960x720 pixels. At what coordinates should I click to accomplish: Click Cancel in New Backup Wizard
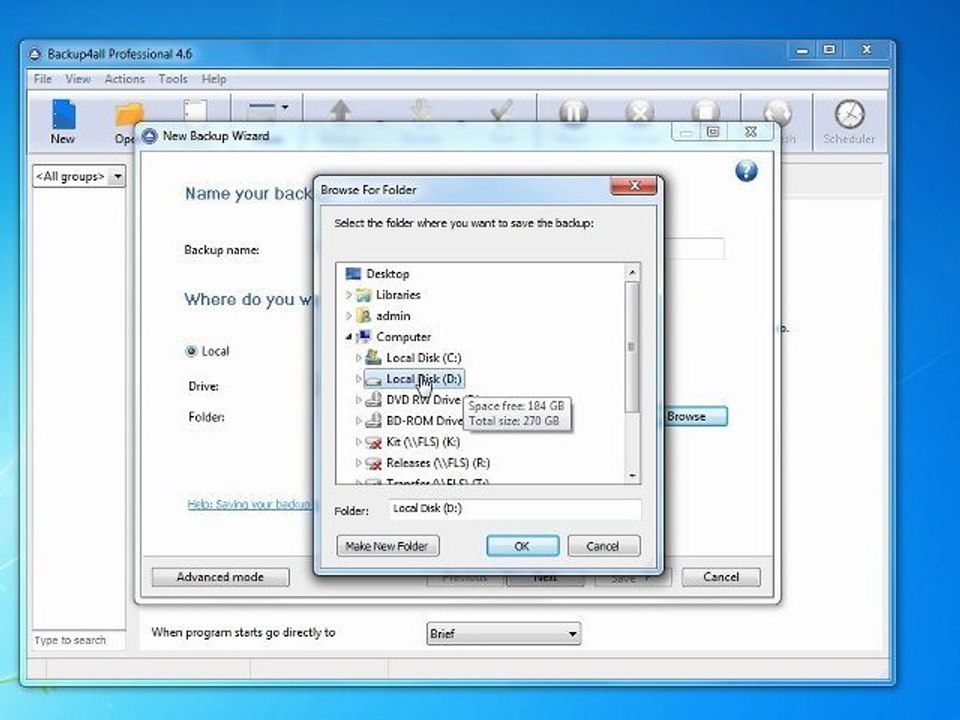point(721,577)
